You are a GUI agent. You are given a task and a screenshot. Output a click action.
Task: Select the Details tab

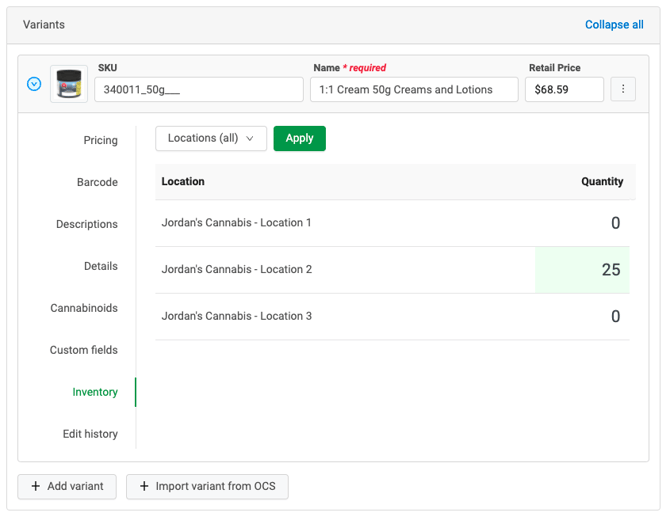(100, 266)
